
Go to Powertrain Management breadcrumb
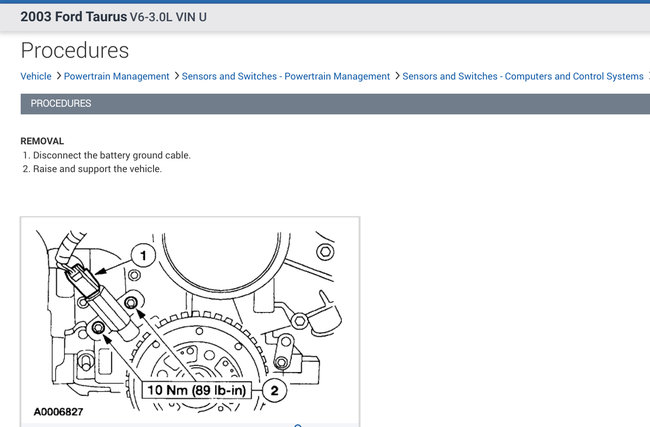(116, 76)
